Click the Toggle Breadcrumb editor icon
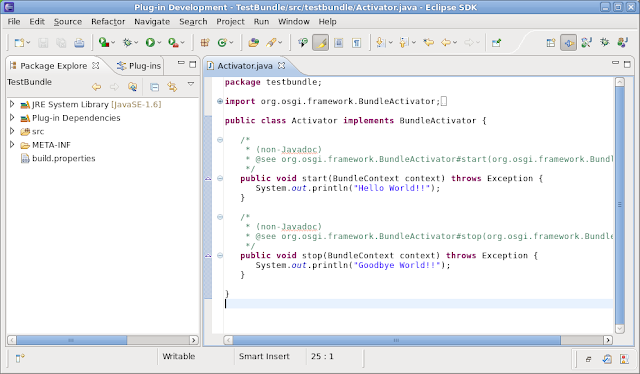 click(302, 42)
